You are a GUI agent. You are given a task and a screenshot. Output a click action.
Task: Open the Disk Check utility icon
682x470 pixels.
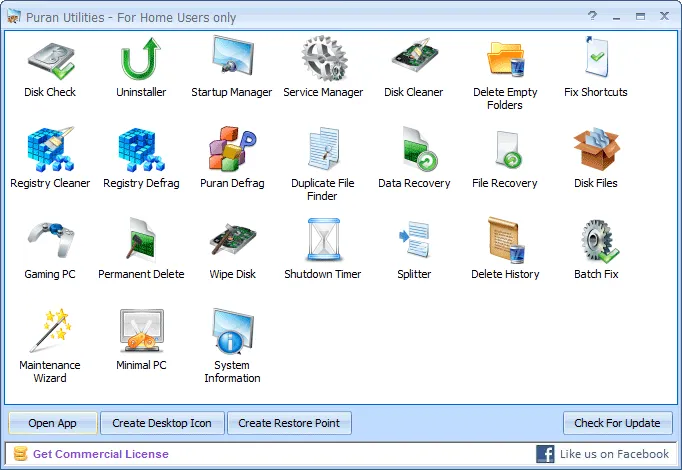click(x=51, y=61)
